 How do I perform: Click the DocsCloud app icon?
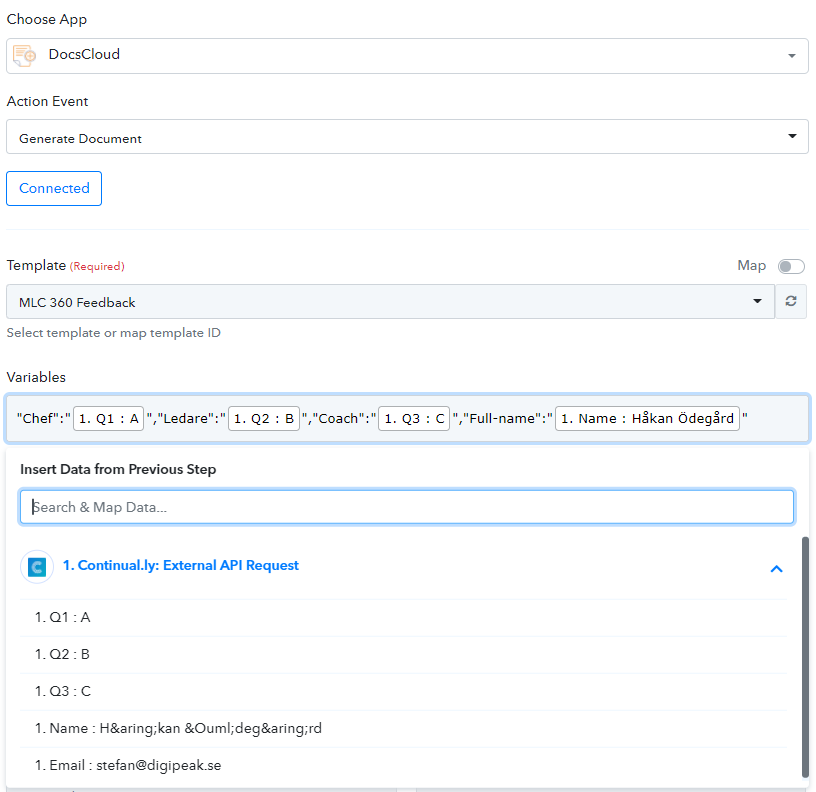pos(25,55)
